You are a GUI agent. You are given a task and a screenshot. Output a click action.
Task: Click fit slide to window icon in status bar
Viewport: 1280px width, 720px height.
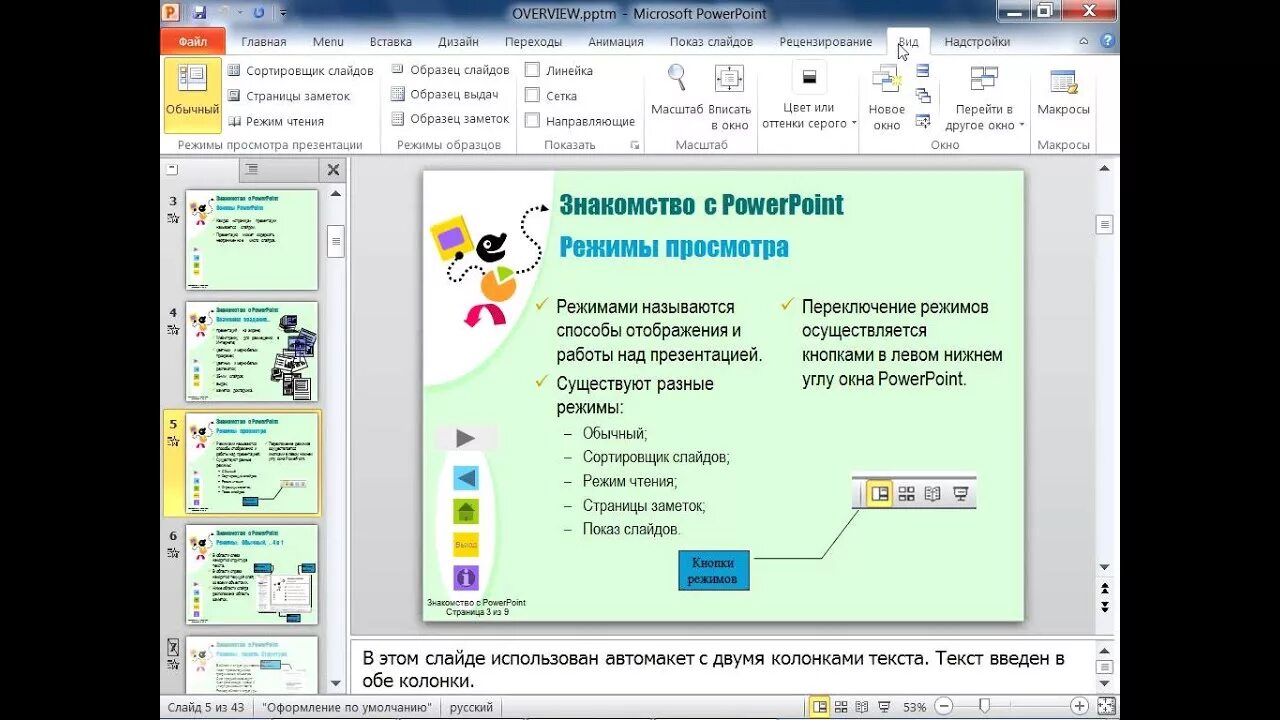pyautogui.click(x=1105, y=707)
